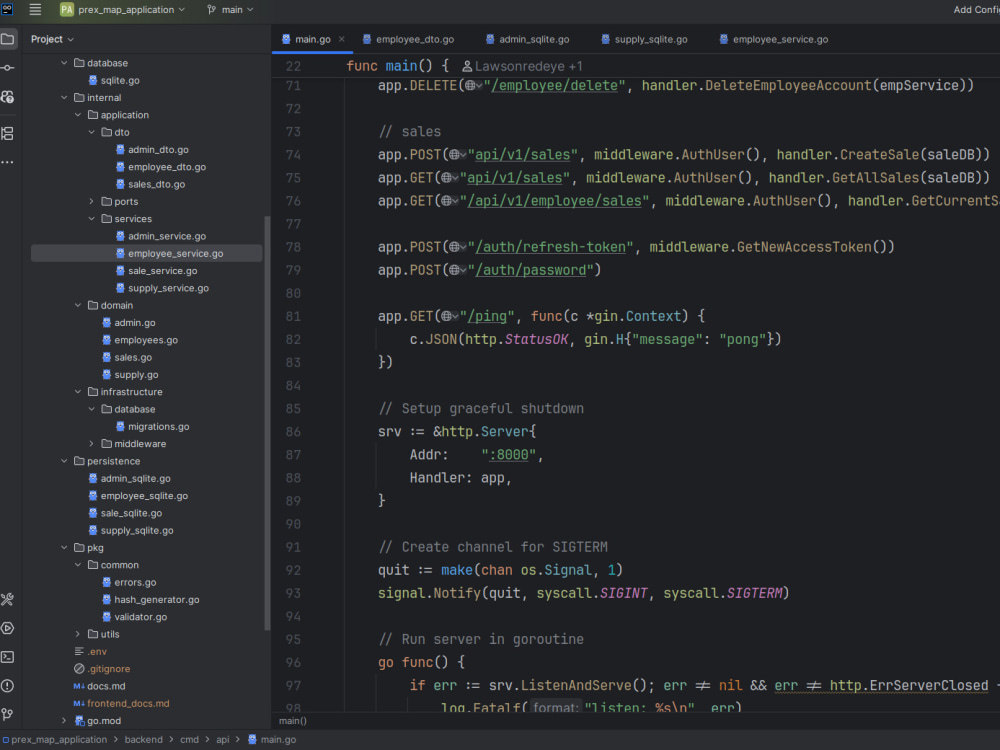Click the author icon next to Lawsonredeye
This screenshot has width=1000, height=750.
tap(467, 66)
